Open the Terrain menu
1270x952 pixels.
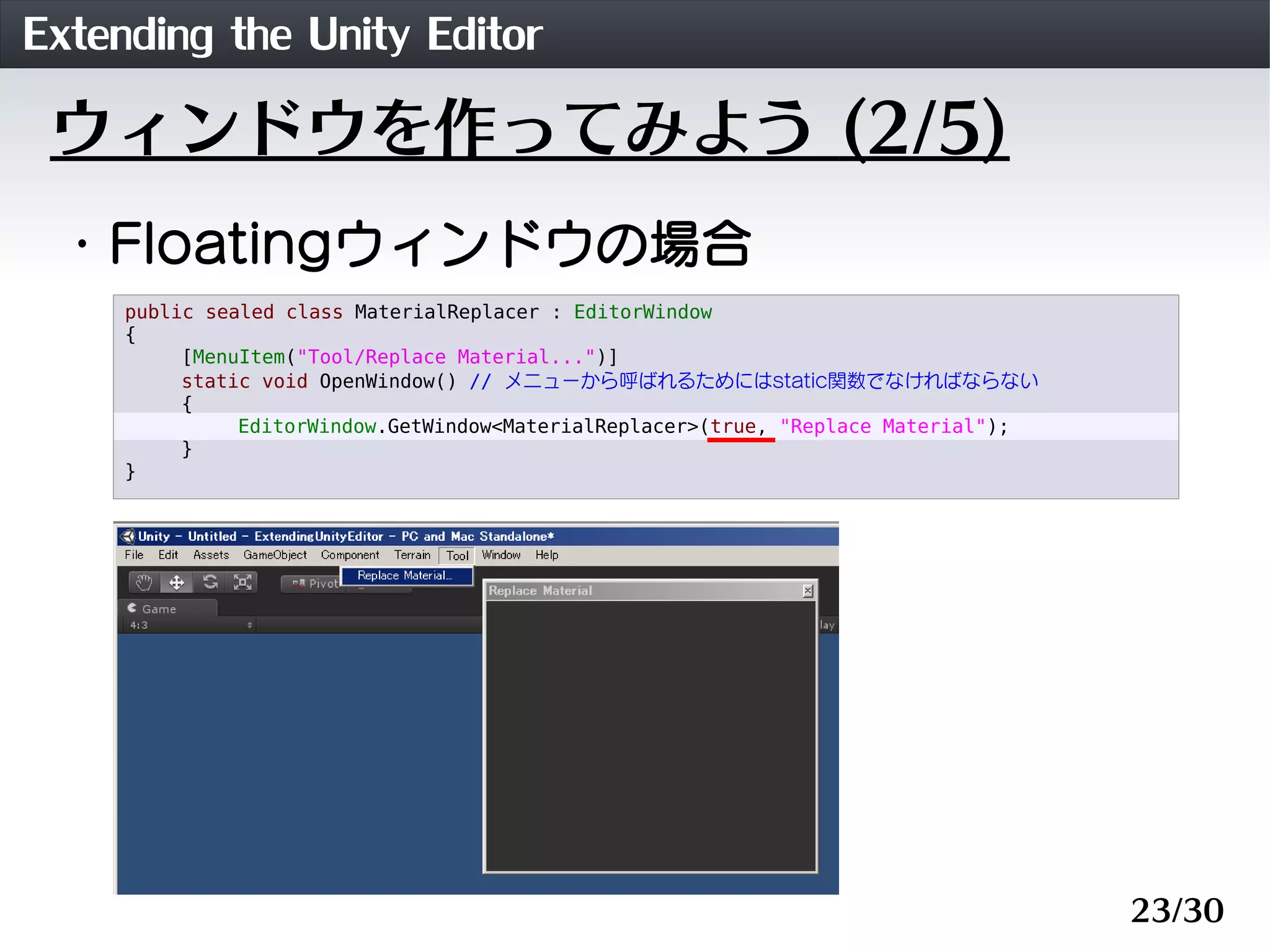[412, 555]
